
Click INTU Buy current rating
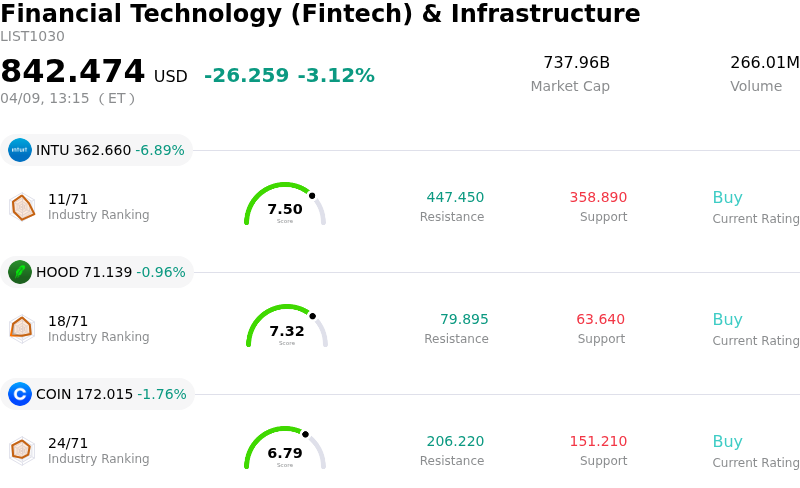(727, 198)
